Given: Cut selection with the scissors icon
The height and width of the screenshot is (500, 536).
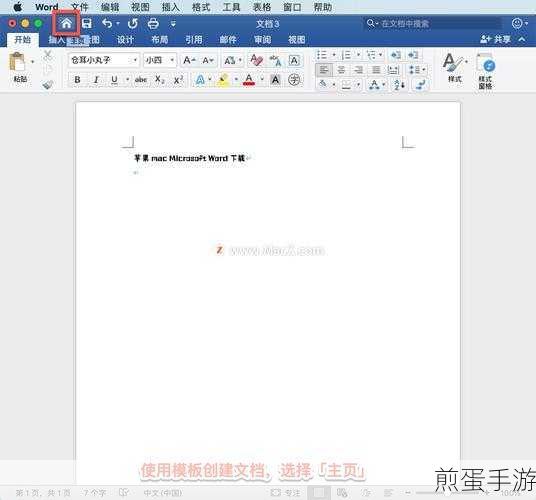Looking at the screenshot, I should [x=48, y=55].
